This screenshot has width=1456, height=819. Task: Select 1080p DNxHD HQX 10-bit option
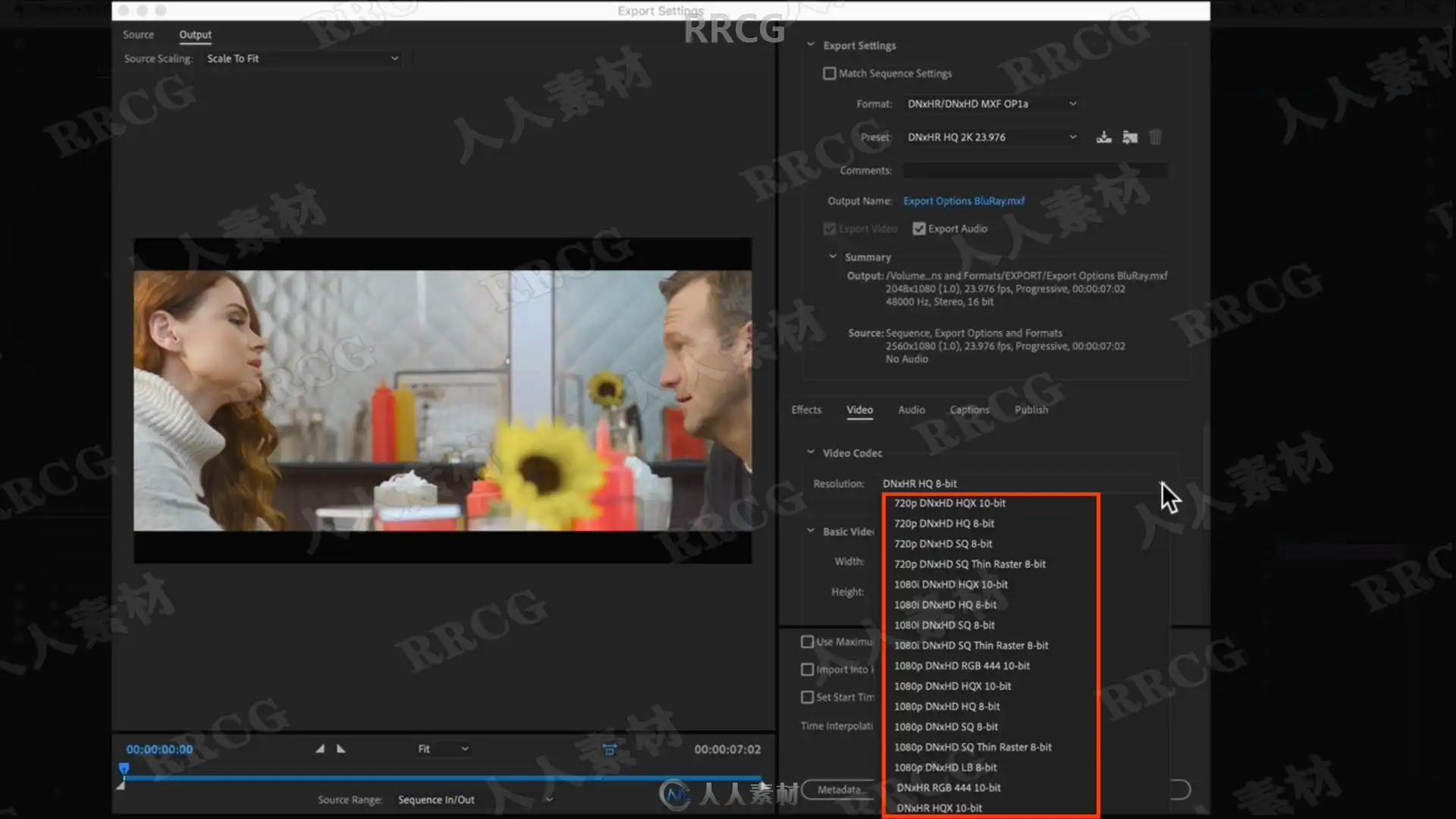click(x=952, y=686)
